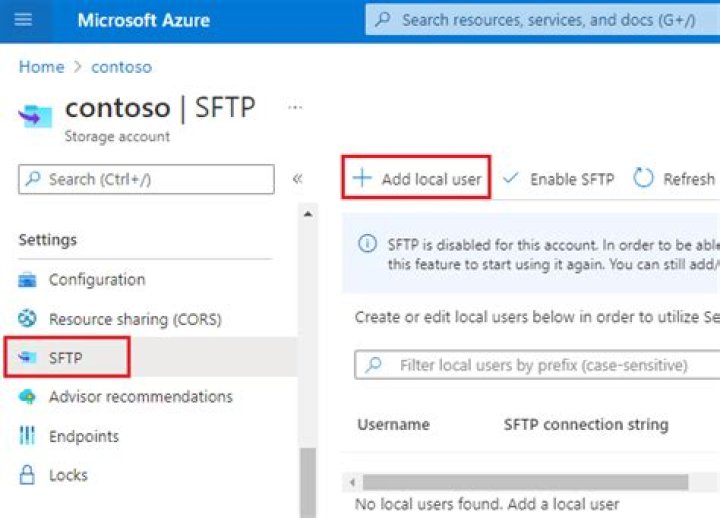Click Add local user
Screen dimensions: 720x518
[x=416, y=177]
